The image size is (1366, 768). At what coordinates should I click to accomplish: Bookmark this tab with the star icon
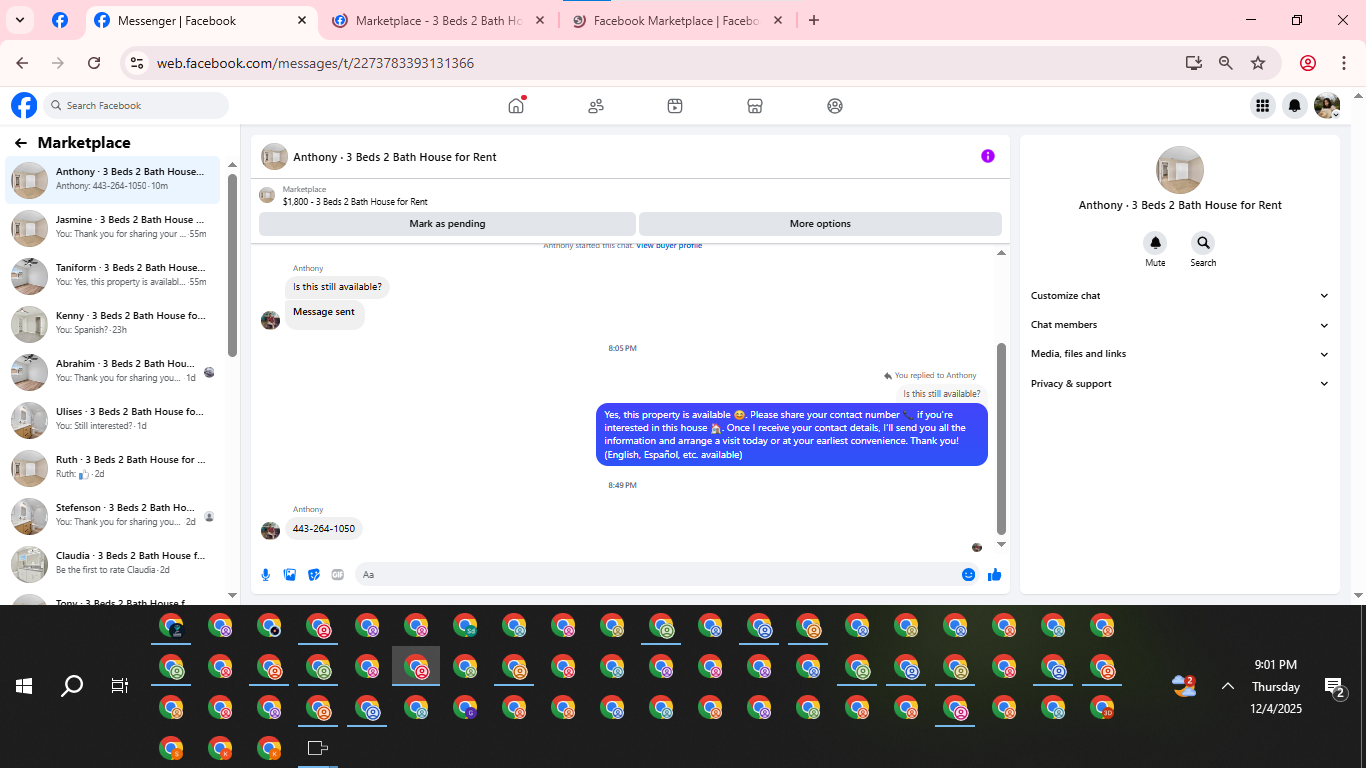click(1258, 63)
